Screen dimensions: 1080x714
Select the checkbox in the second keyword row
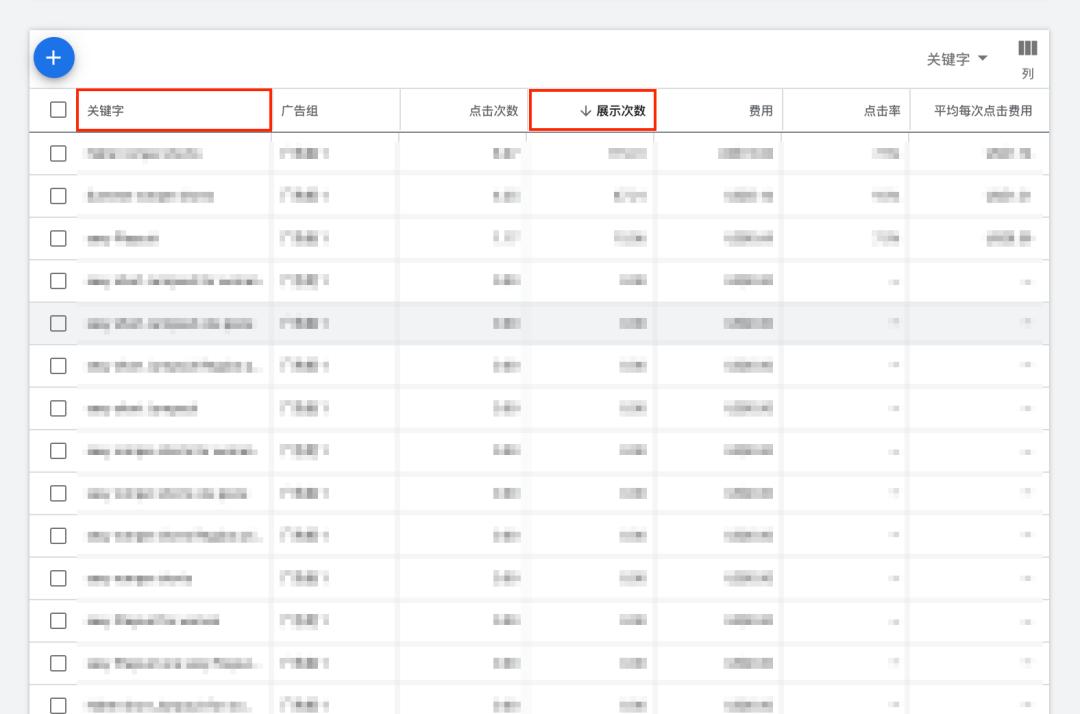(x=58, y=196)
